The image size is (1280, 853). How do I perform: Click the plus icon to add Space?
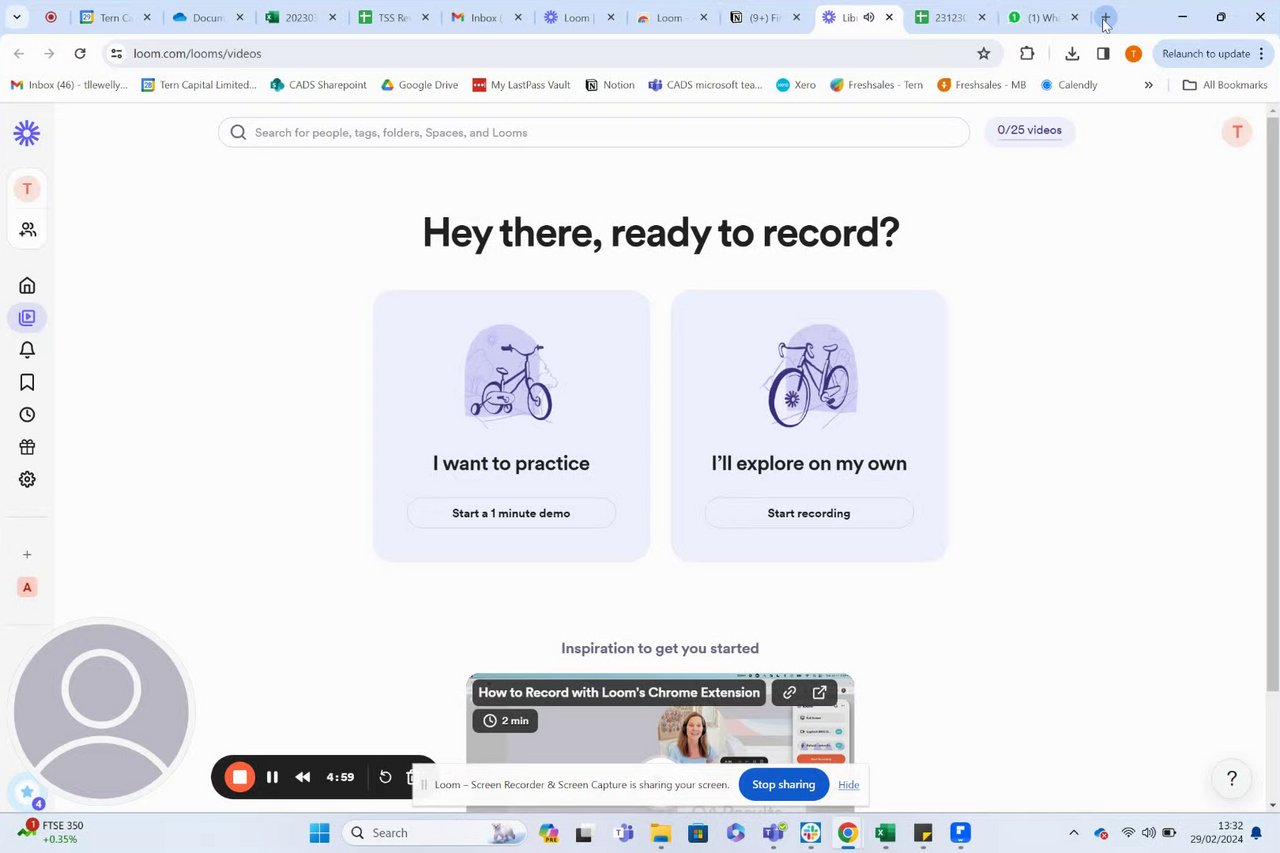click(27, 554)
